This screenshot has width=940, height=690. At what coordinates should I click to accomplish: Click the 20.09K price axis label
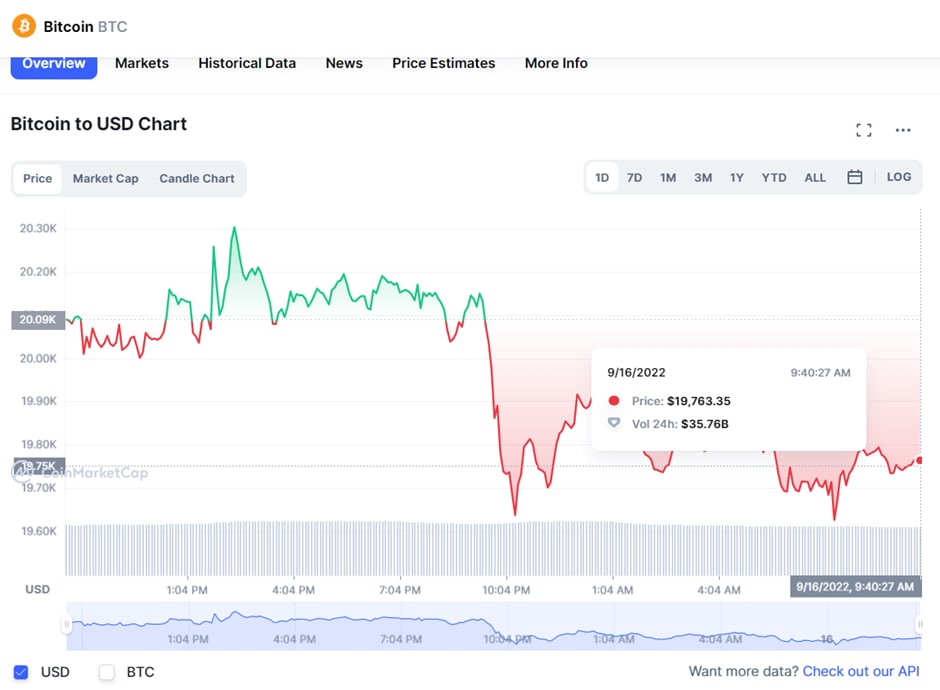click(38, 320)
